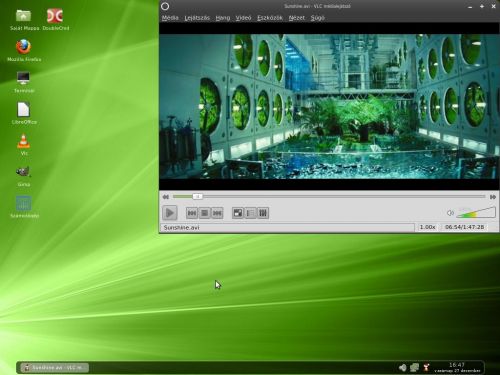The height and width of the screenshot is (375, 500).
Task: Select the Vlc cone desktop icon
Action: (24, 145)
